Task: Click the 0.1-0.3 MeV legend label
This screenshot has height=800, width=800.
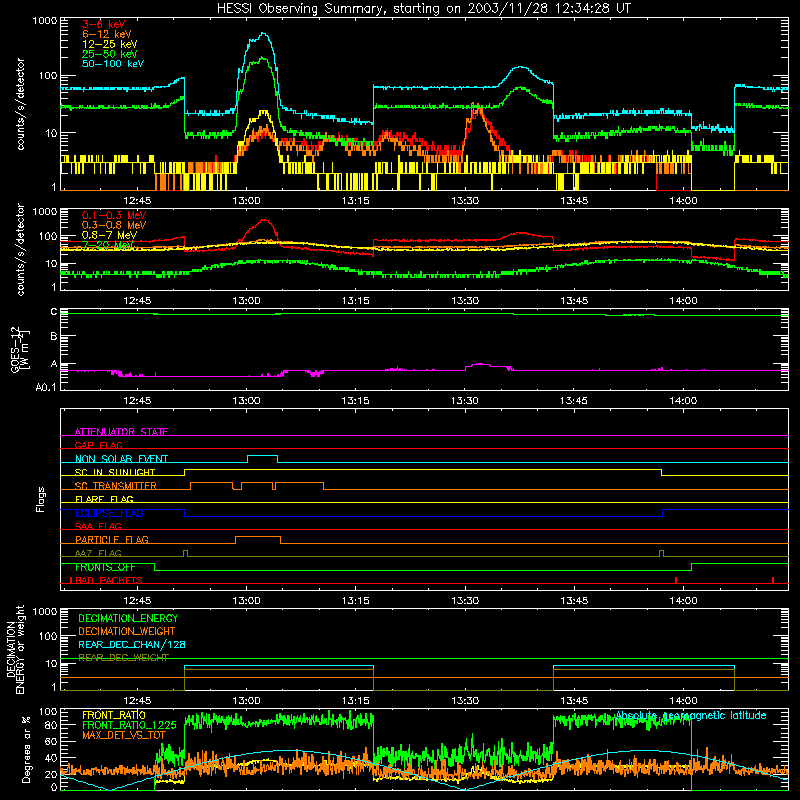Action: click(x=114, y=215)
